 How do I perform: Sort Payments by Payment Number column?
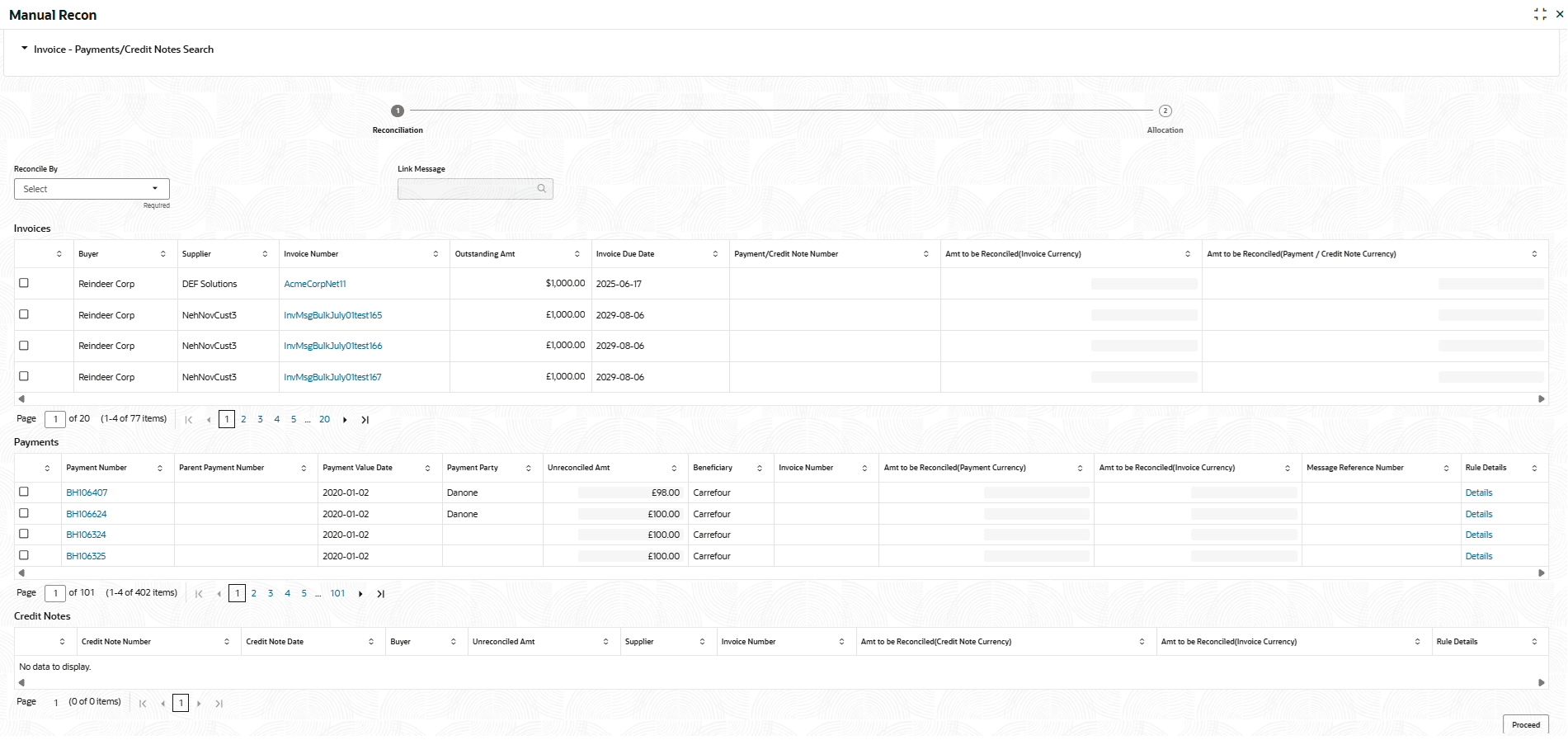click(160, 469)
